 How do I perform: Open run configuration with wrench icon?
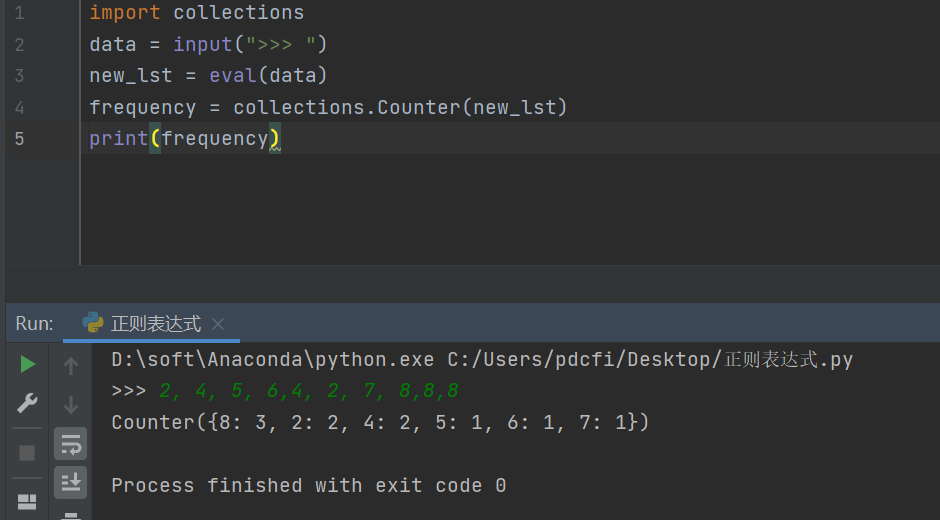(x=27, y=404)
